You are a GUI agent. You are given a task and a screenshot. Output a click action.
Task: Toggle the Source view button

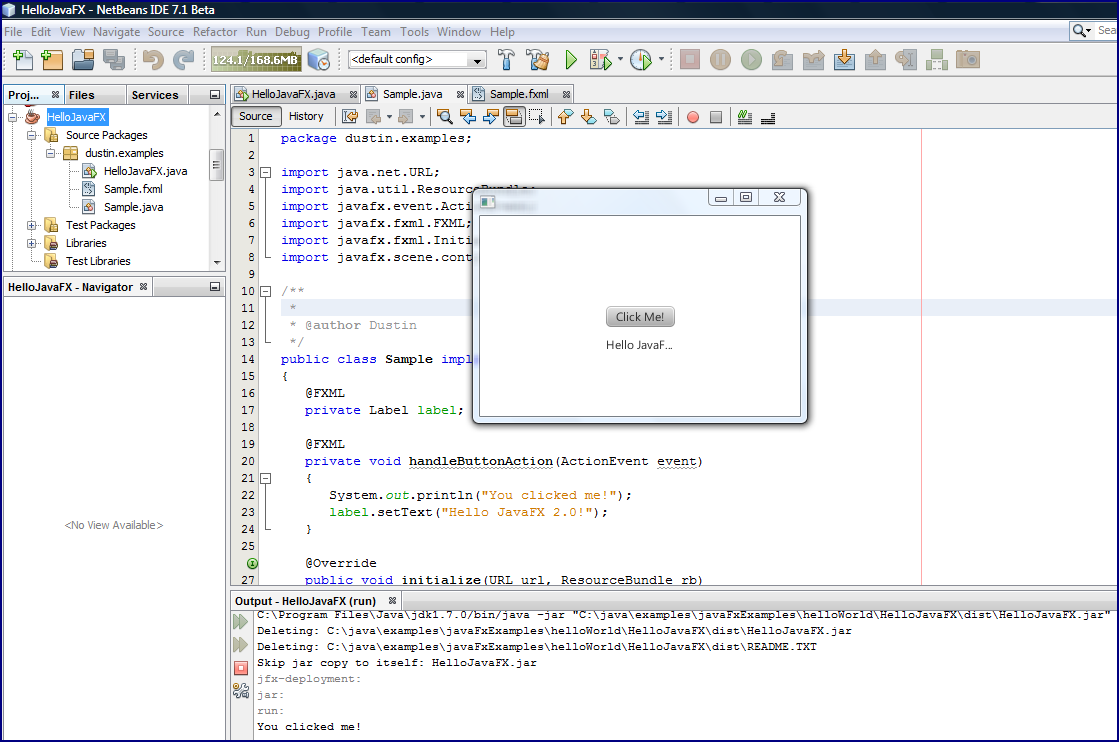256,116
